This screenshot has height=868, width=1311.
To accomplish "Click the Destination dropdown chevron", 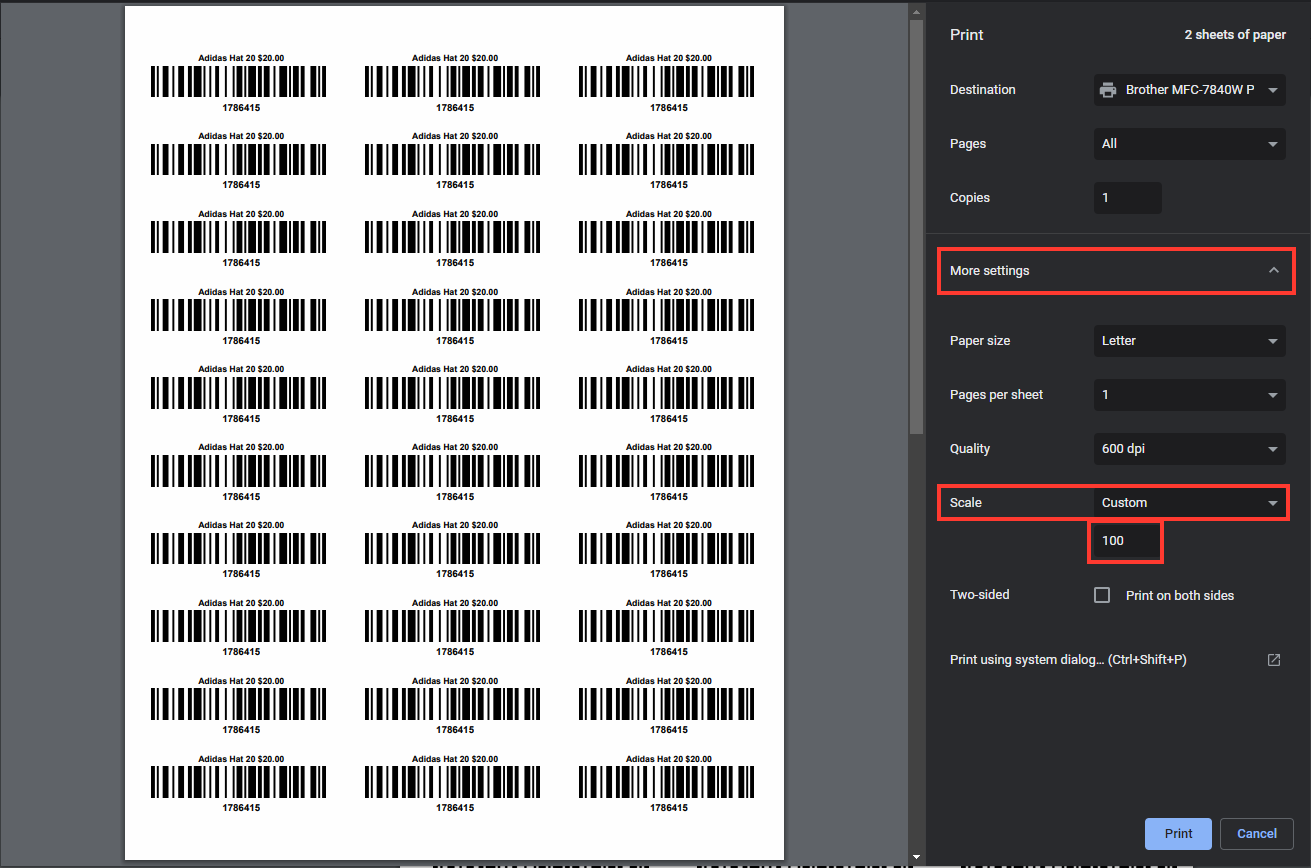I will [1273, 89].
